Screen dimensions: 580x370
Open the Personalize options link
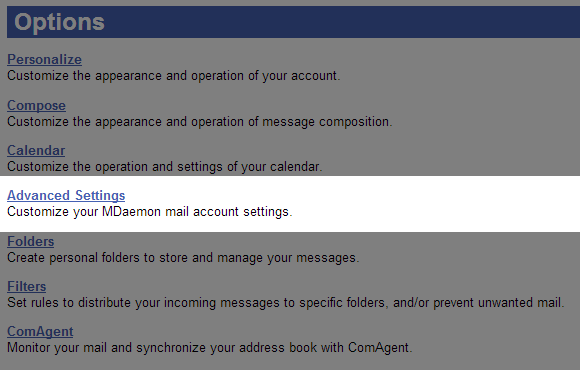(44, 60)
